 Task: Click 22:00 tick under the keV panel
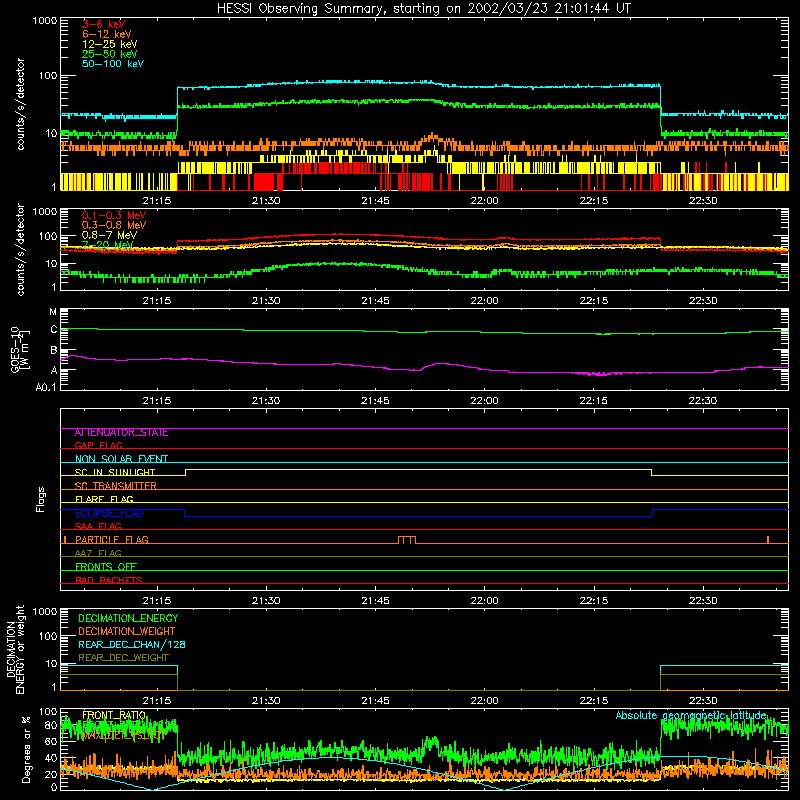tap(484, 201)
